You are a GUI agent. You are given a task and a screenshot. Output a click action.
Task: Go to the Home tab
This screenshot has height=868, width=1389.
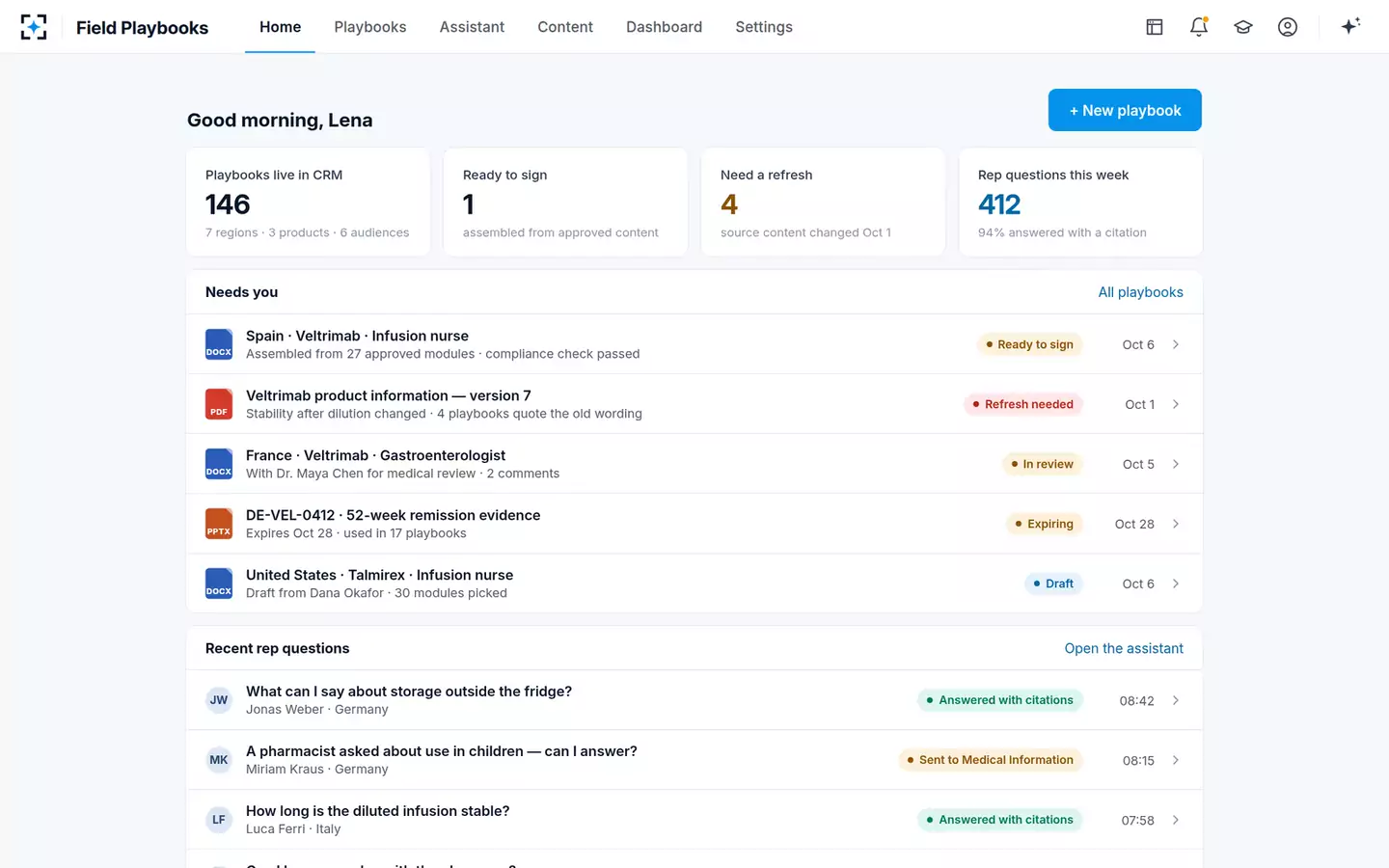[280, 27]
